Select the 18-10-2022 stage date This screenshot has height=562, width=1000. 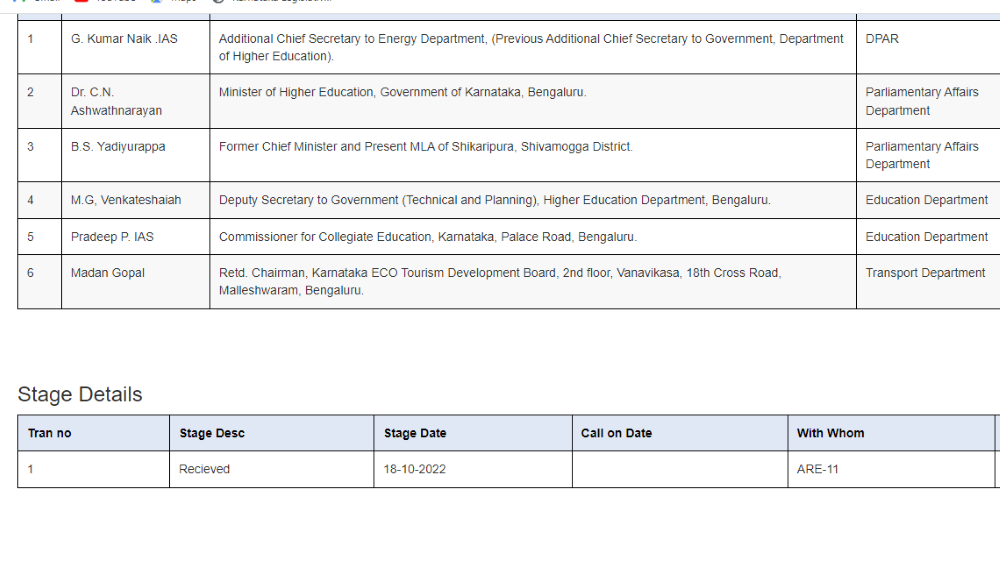[414, 469]
